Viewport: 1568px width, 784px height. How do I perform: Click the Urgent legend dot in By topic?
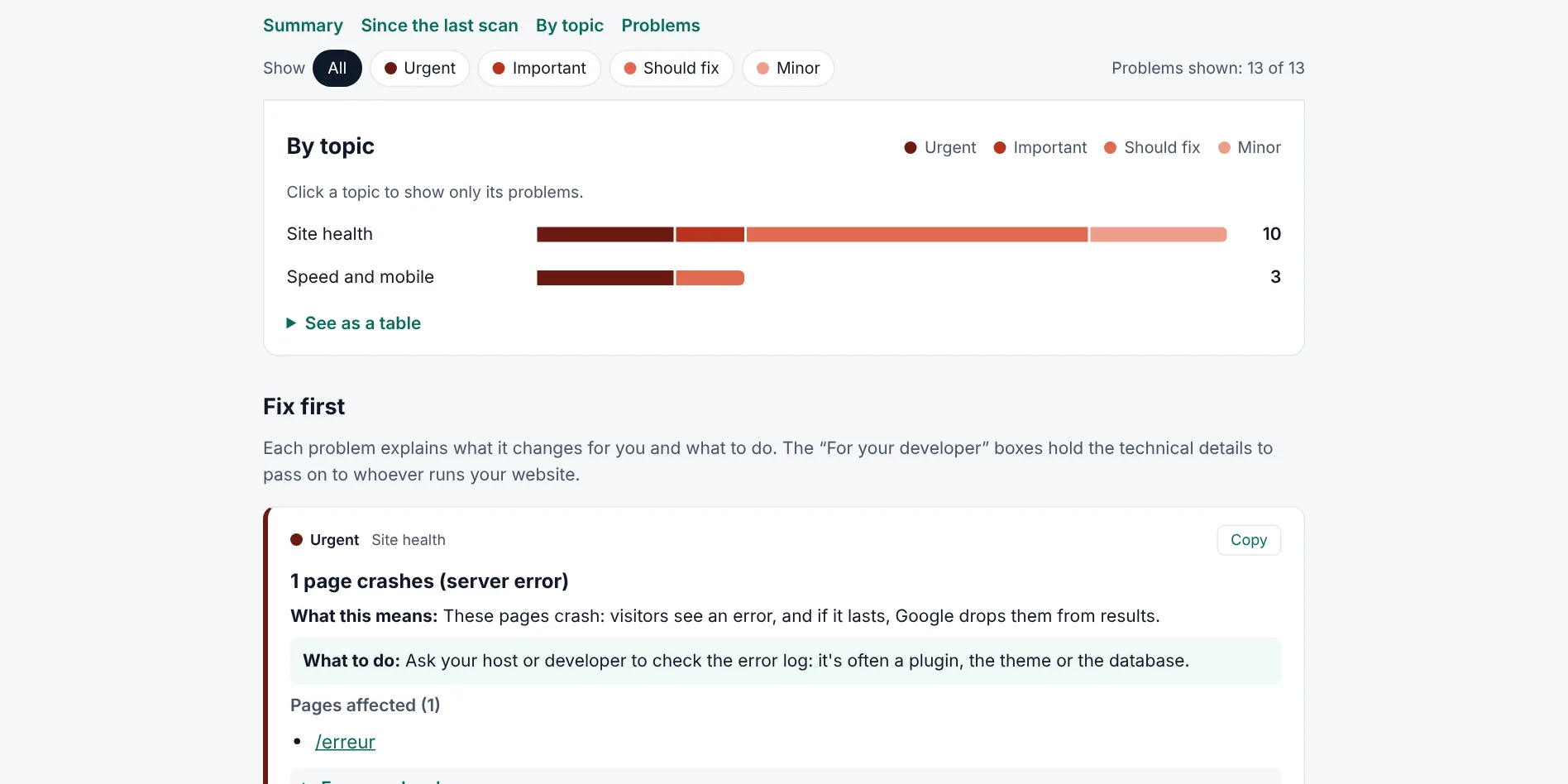point(911,147)
